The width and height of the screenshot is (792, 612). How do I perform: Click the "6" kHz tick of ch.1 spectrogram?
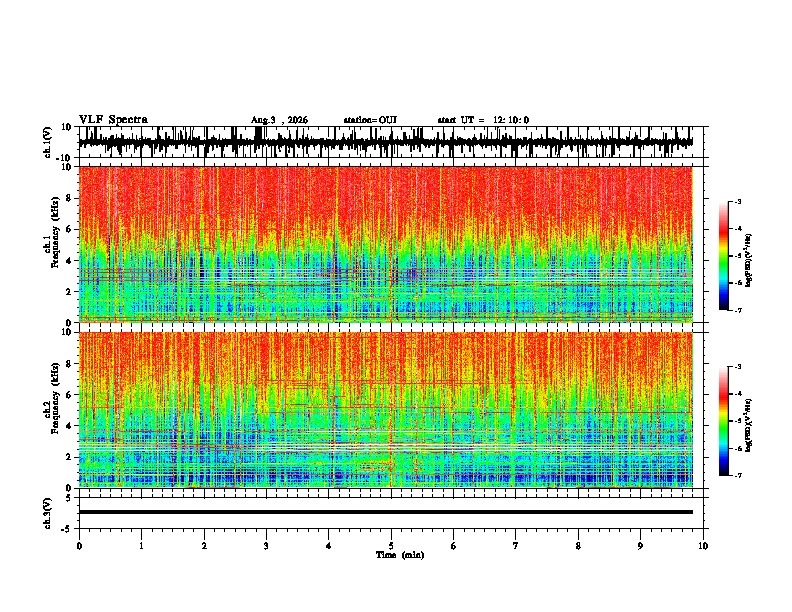click(x=69, y=229)
